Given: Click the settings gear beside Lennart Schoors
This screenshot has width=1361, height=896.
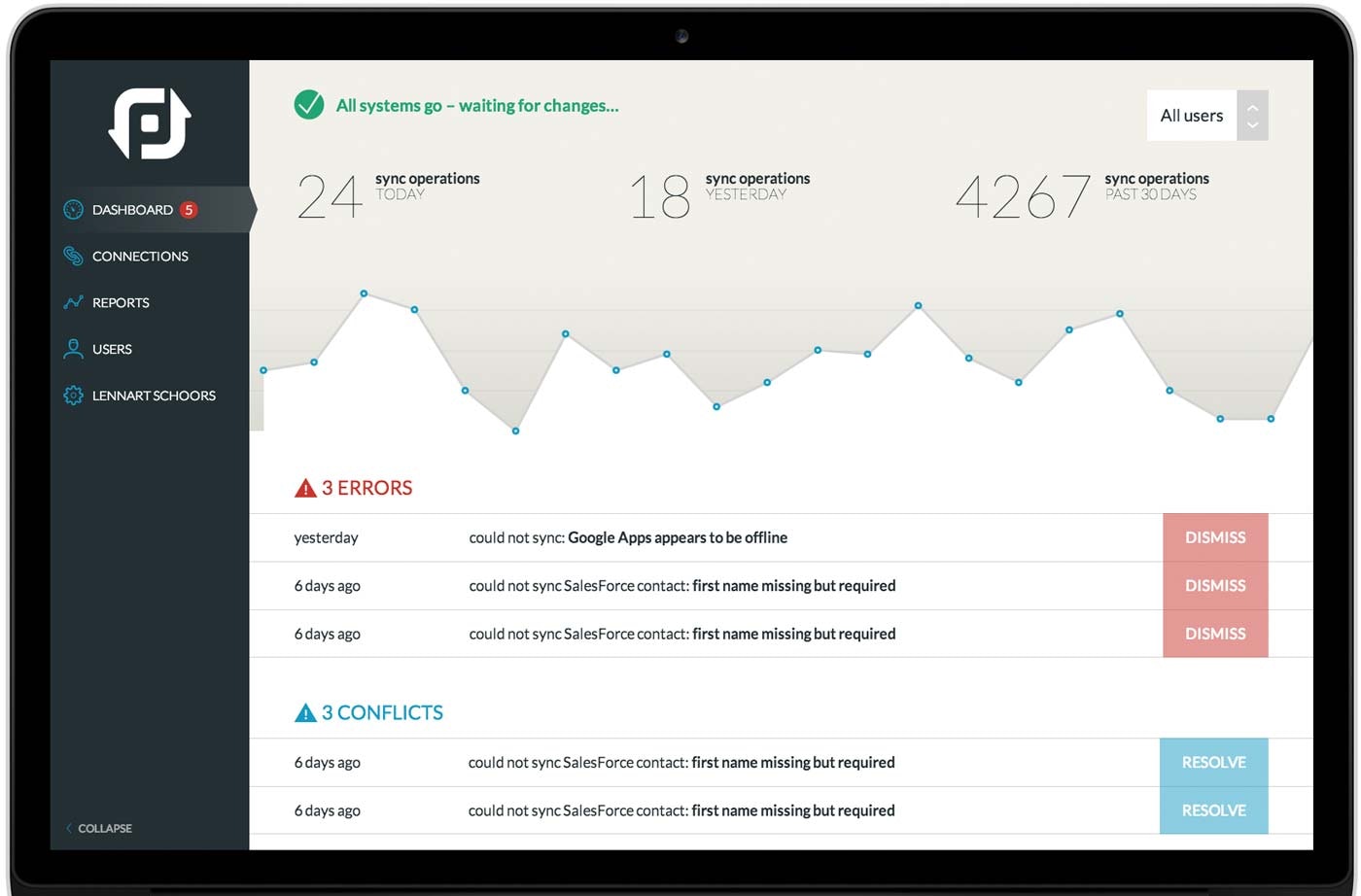Looking at the screenshot, I should click(x=73, y=396).
